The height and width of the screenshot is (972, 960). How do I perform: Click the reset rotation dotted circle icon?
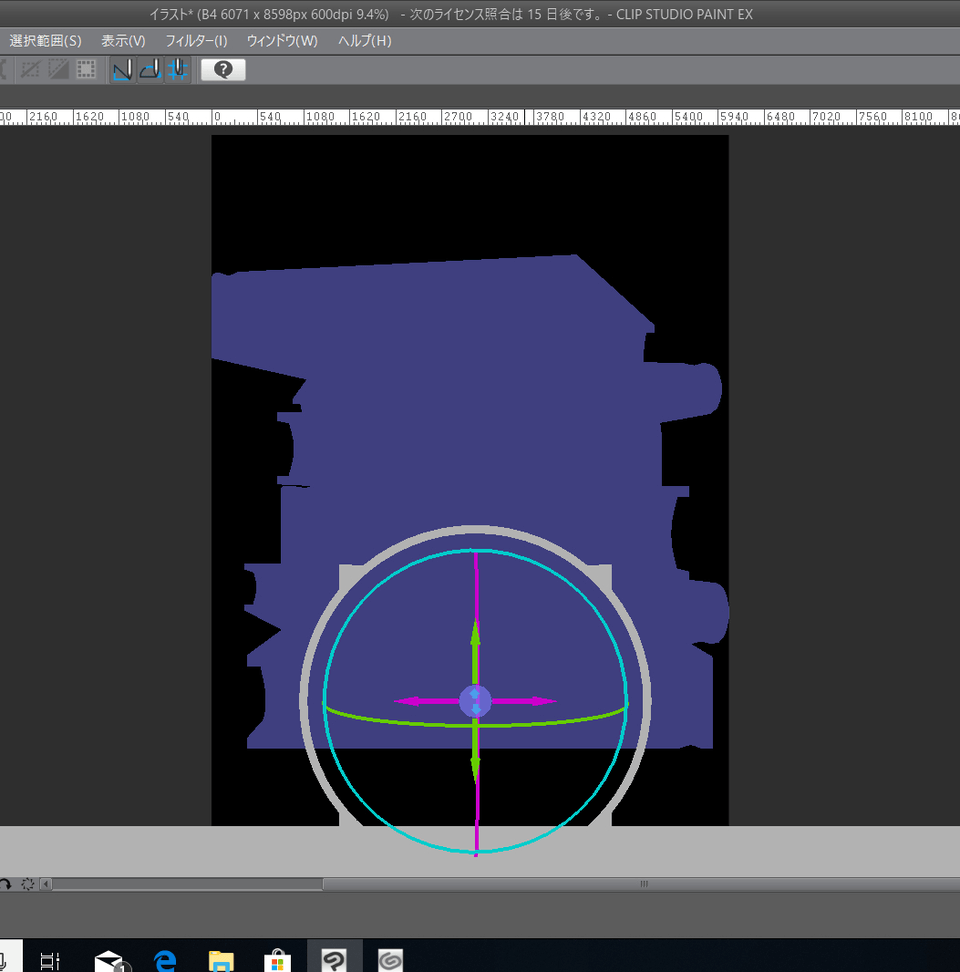(x=27, y=884)
